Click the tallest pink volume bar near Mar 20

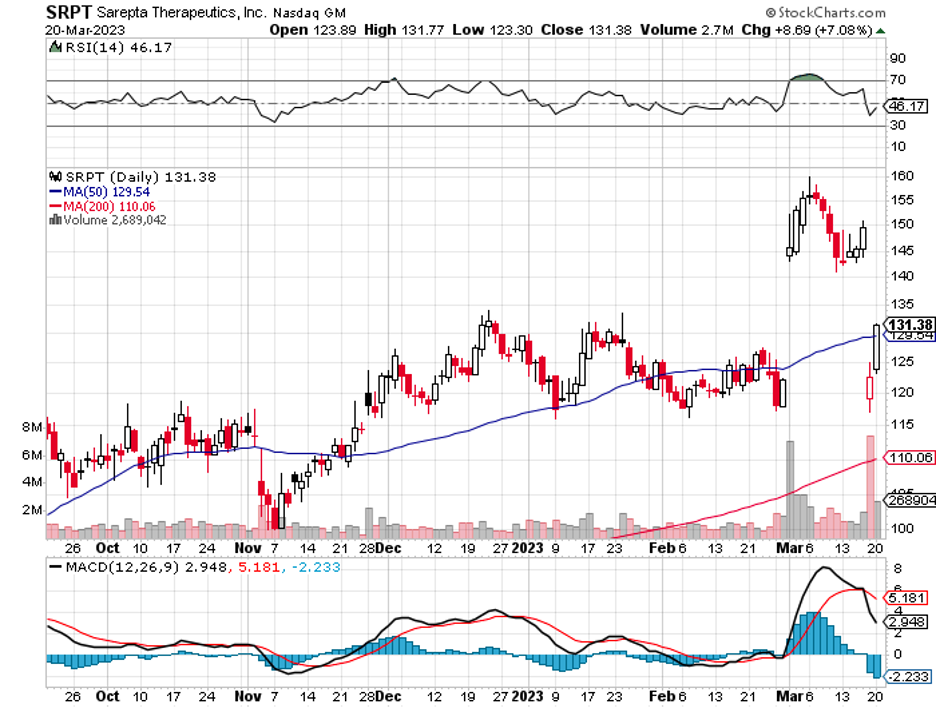[870, 487]
